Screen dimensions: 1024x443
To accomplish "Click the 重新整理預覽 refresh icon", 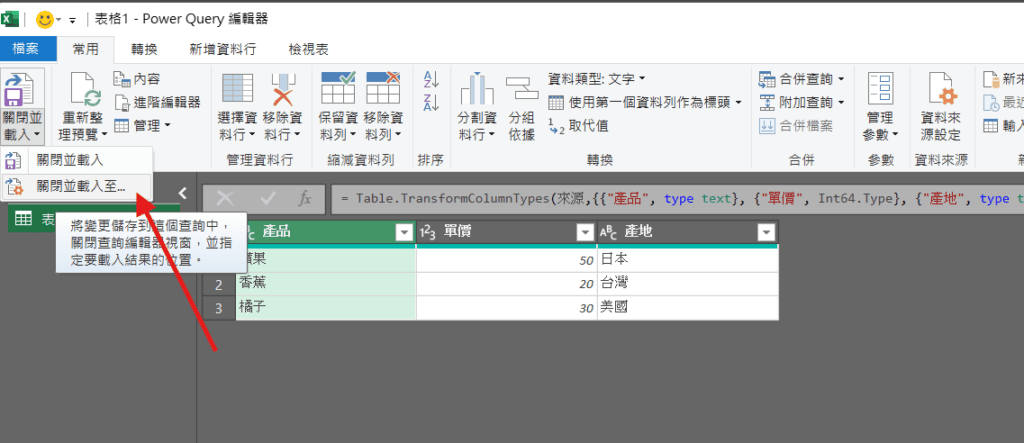I will click(84, 92).
